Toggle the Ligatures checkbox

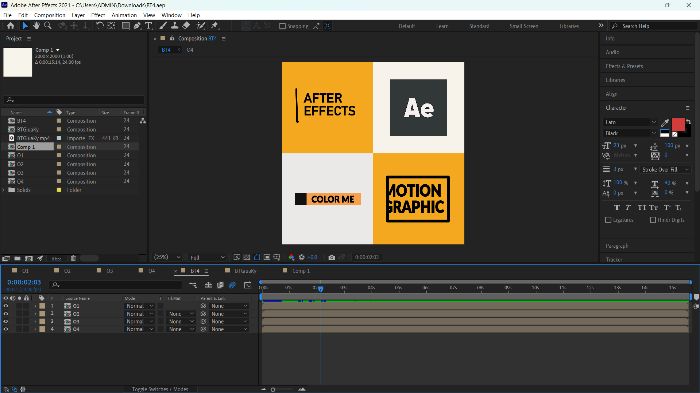coord(608,220)
